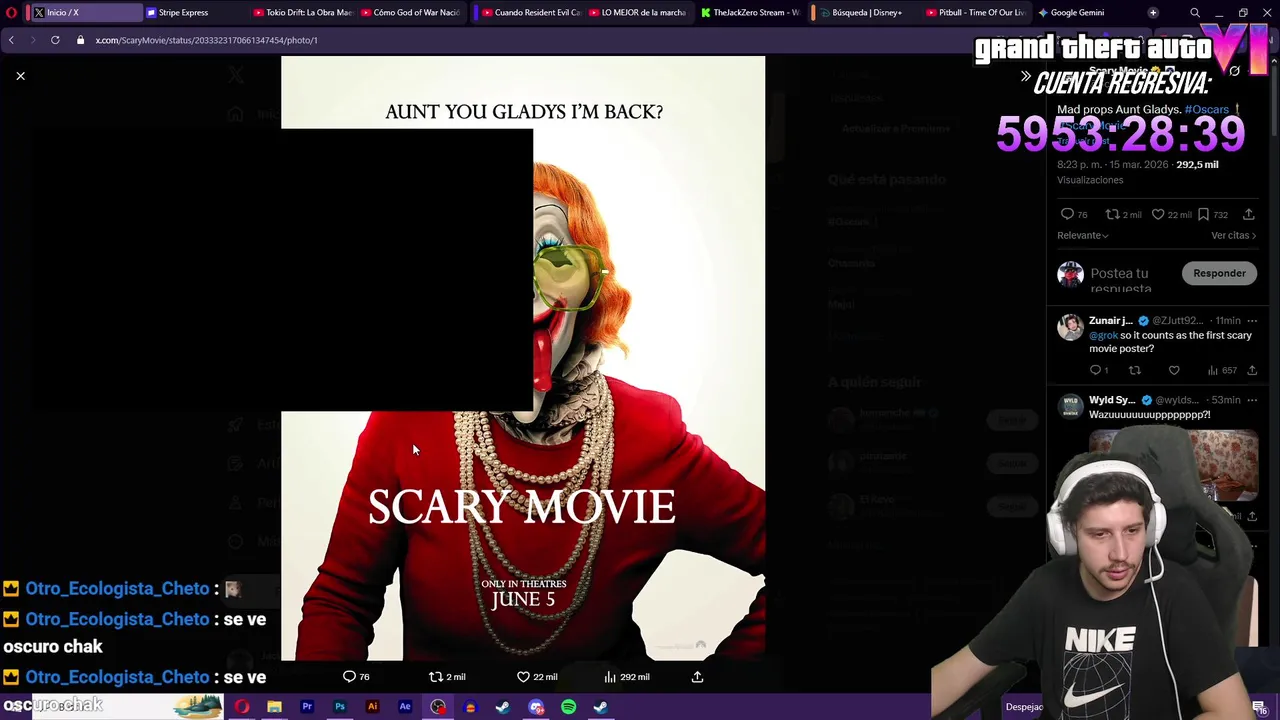The image size is (1280, 720).
Task: Open Photoshop from the taskbar
Action: [x=340, y=707]
